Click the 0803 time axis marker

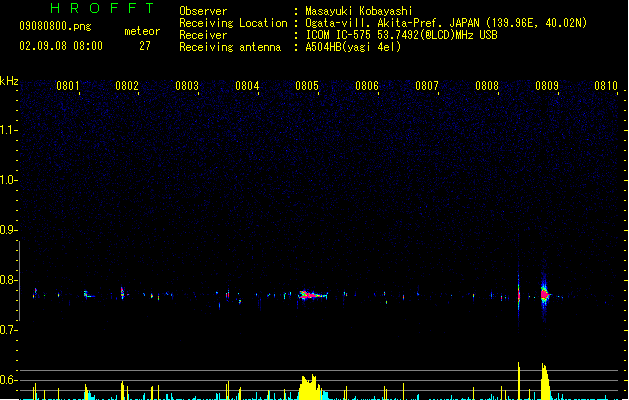pos(187,86)
